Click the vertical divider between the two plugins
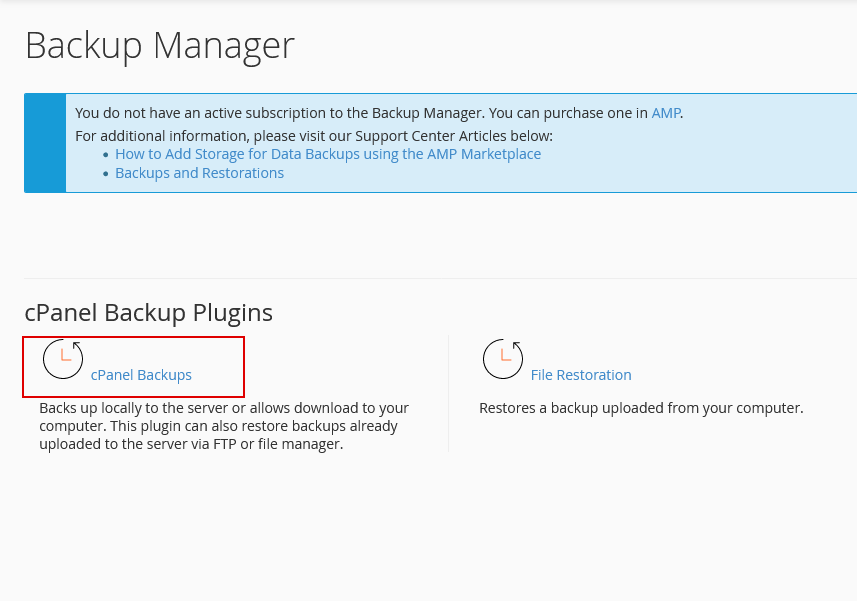Image resolution: width=857 pixels, height=601 pixels. pyautogui.click(x=449, y=394)
